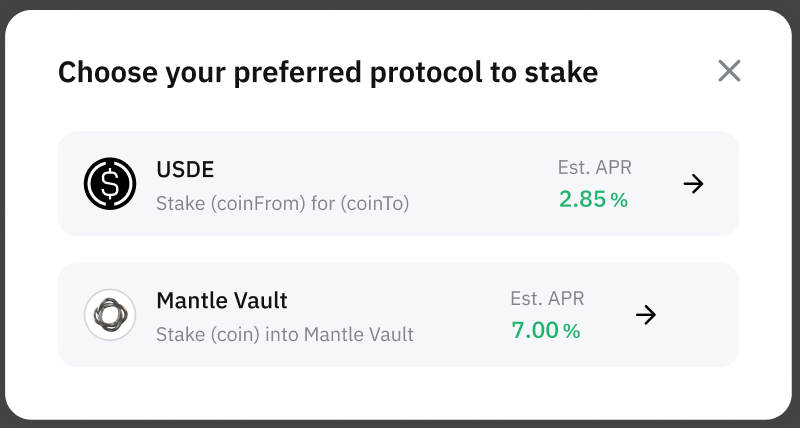Viewport: 800px width, 428px height.
Task: Click the 7.00% APR value
Action: click(546, 330)
